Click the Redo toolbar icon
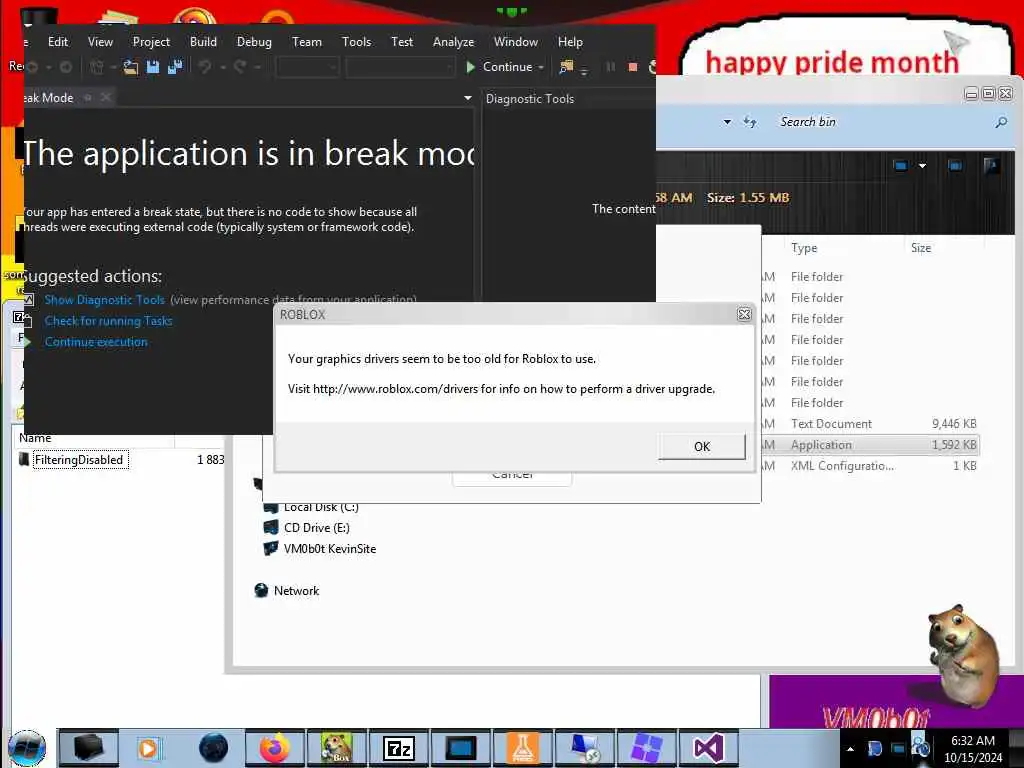 point(240,67)
